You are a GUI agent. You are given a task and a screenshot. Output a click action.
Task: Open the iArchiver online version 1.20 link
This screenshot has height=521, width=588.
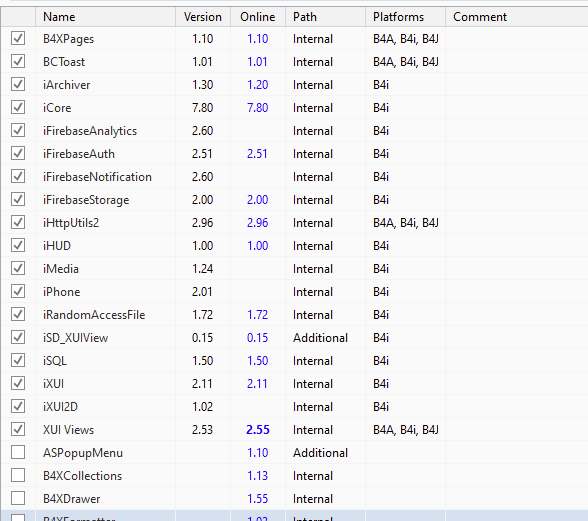[x=258, y=85]
